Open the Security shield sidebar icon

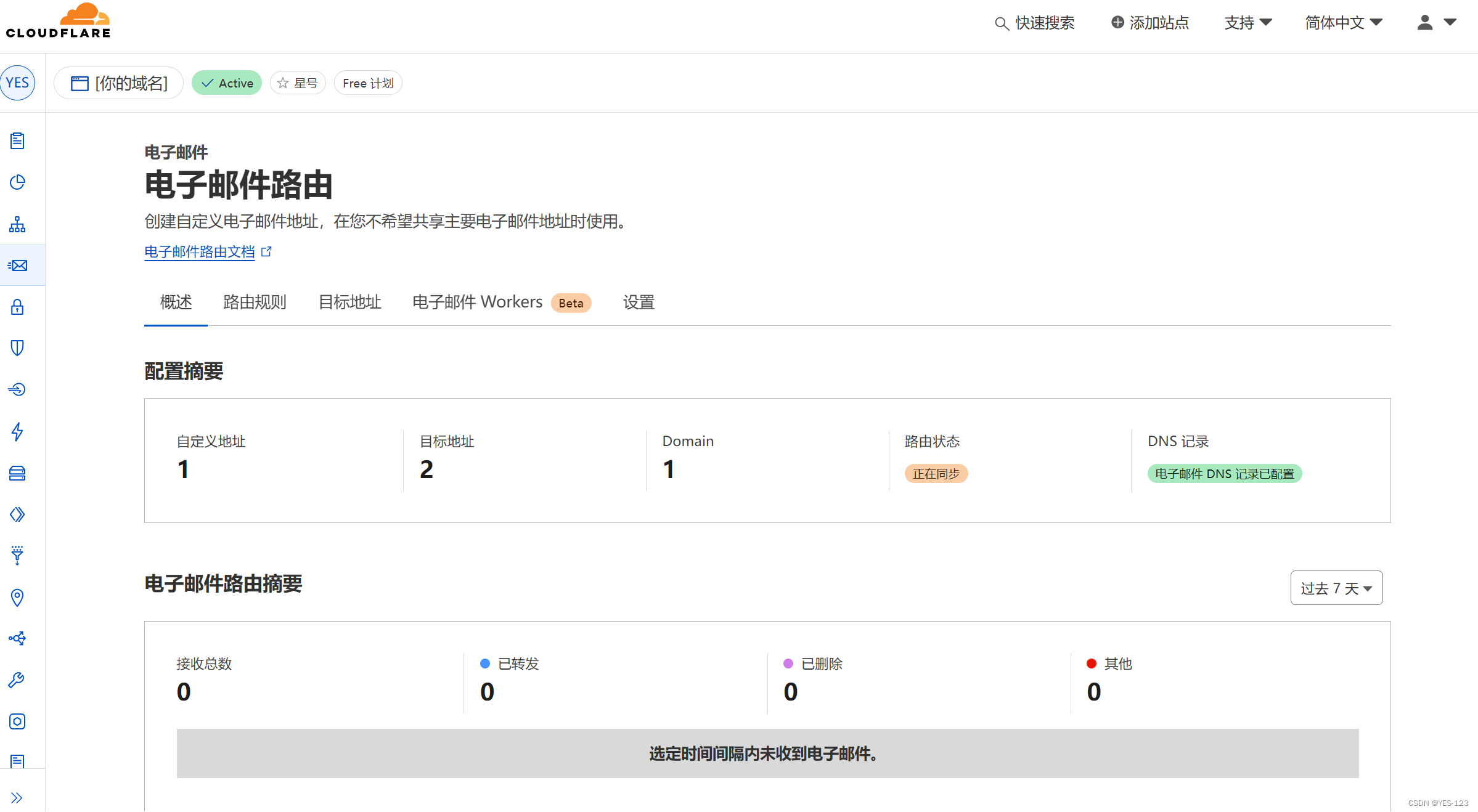pos(17,348)
